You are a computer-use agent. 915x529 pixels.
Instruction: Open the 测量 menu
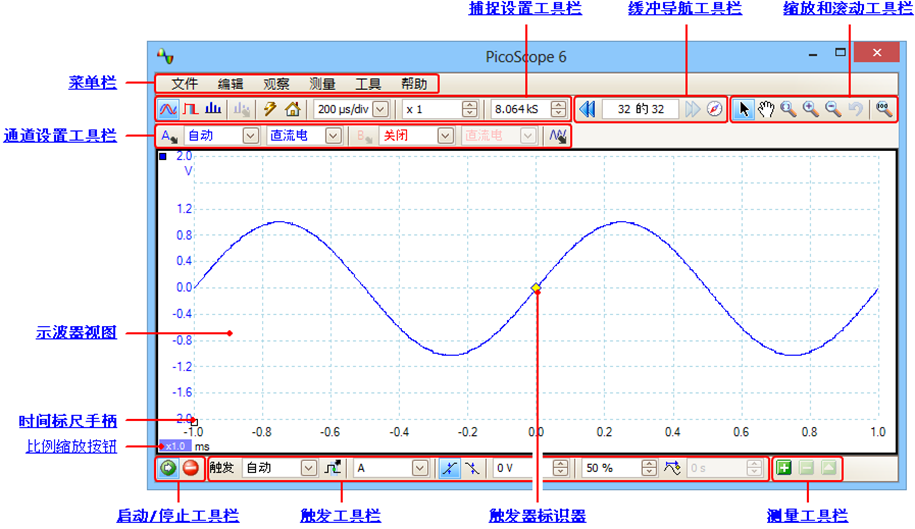(x=322, y=84)
